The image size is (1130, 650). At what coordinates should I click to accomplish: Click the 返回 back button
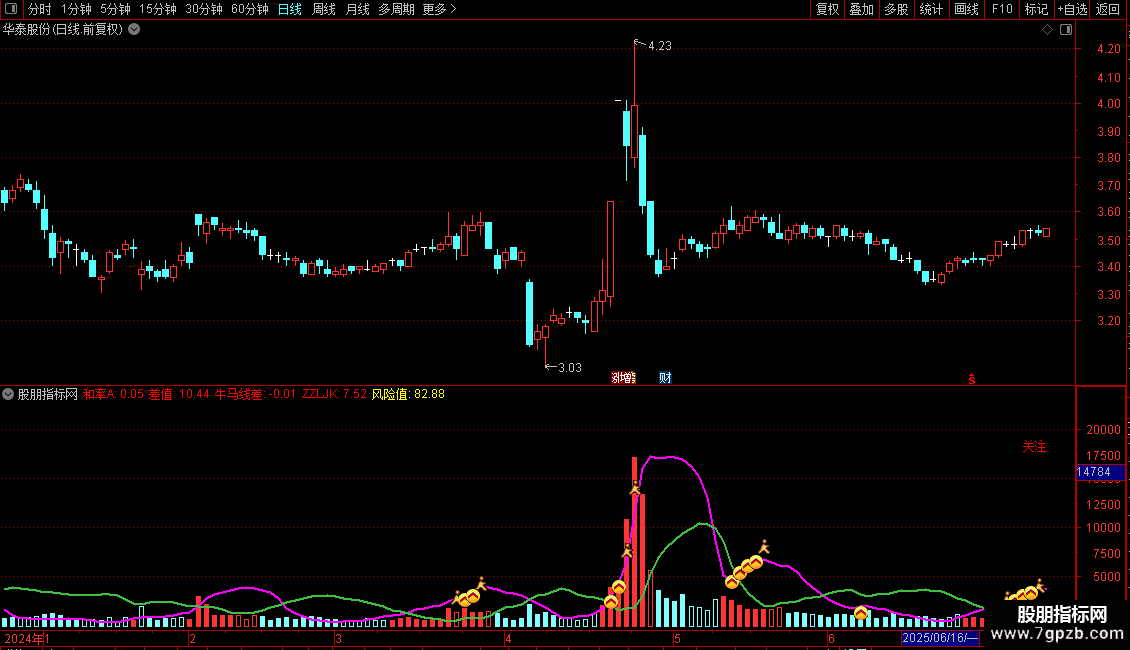coord(1108,9)
